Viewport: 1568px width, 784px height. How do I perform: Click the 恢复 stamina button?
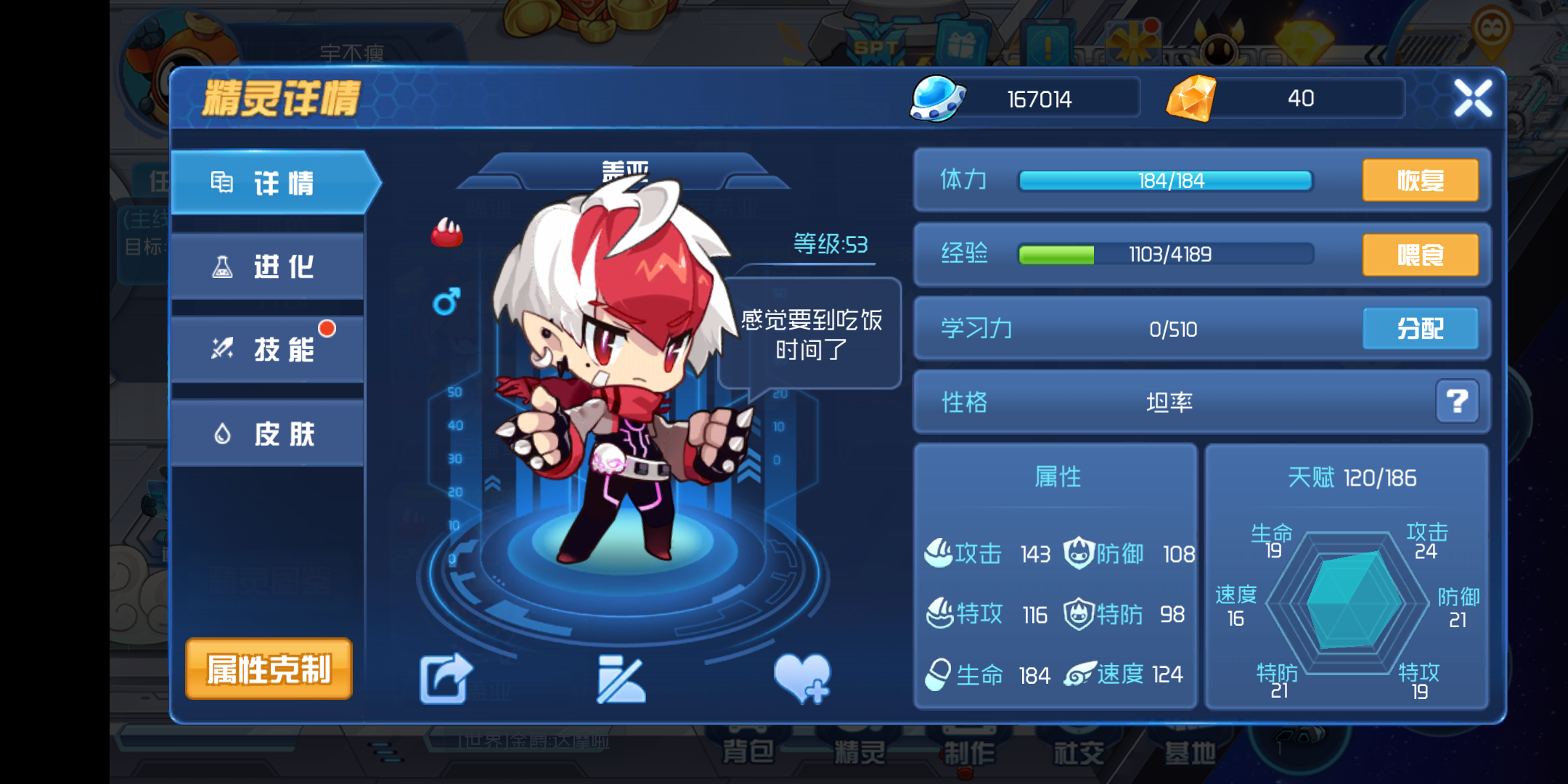(x=1420, y=180)
